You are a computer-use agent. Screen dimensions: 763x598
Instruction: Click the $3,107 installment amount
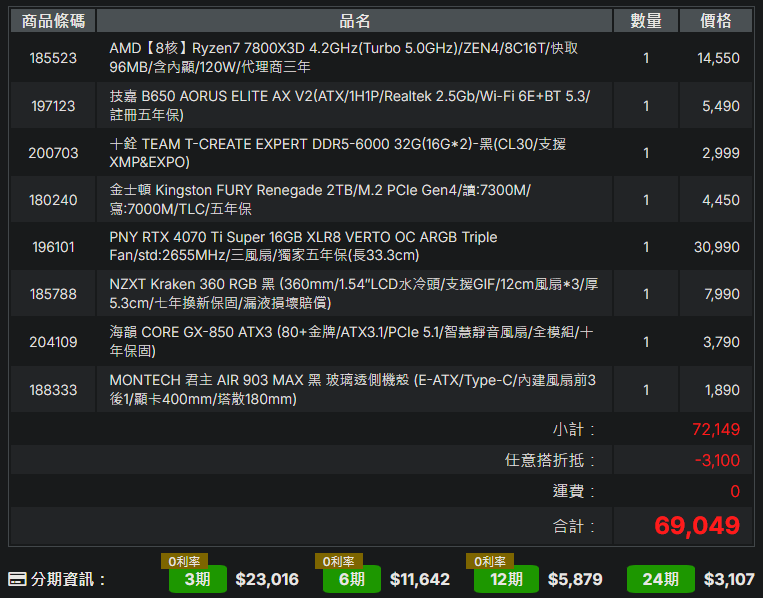point(729,579)
